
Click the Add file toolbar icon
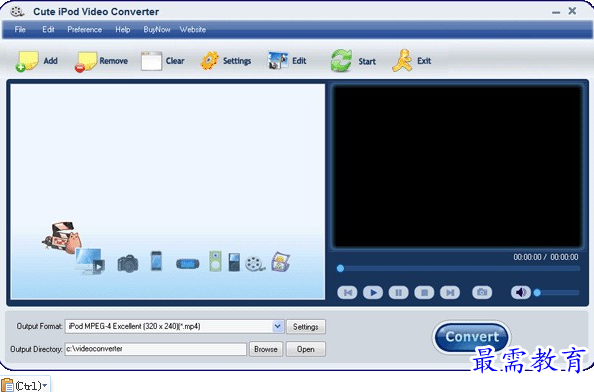pyautogui.click(x=27, y=61)
